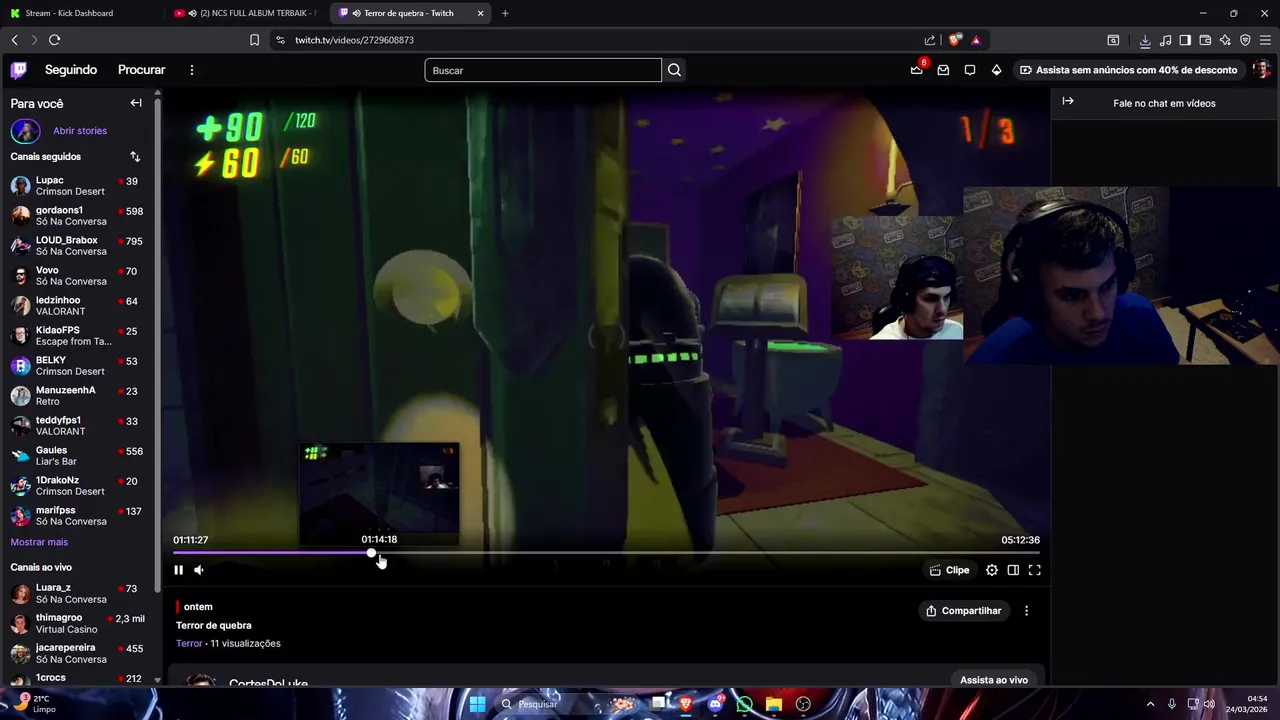Screen dimensions: 1280x720
Task: Click the ad-free 40% discount offer
Action: 1128,70
